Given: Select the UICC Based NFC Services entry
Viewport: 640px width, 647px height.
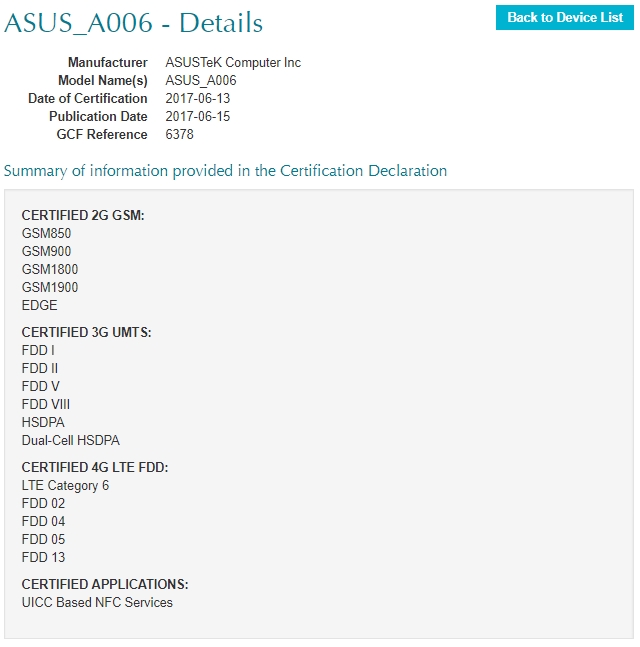Looking at the screenshot, I should [x=97, y=602].
